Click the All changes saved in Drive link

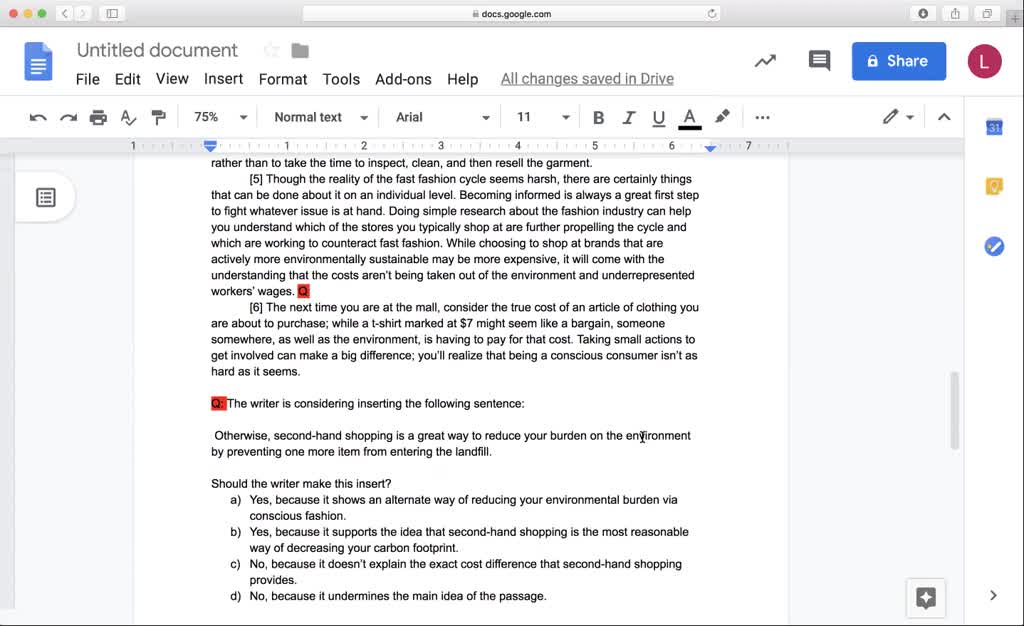587,79
